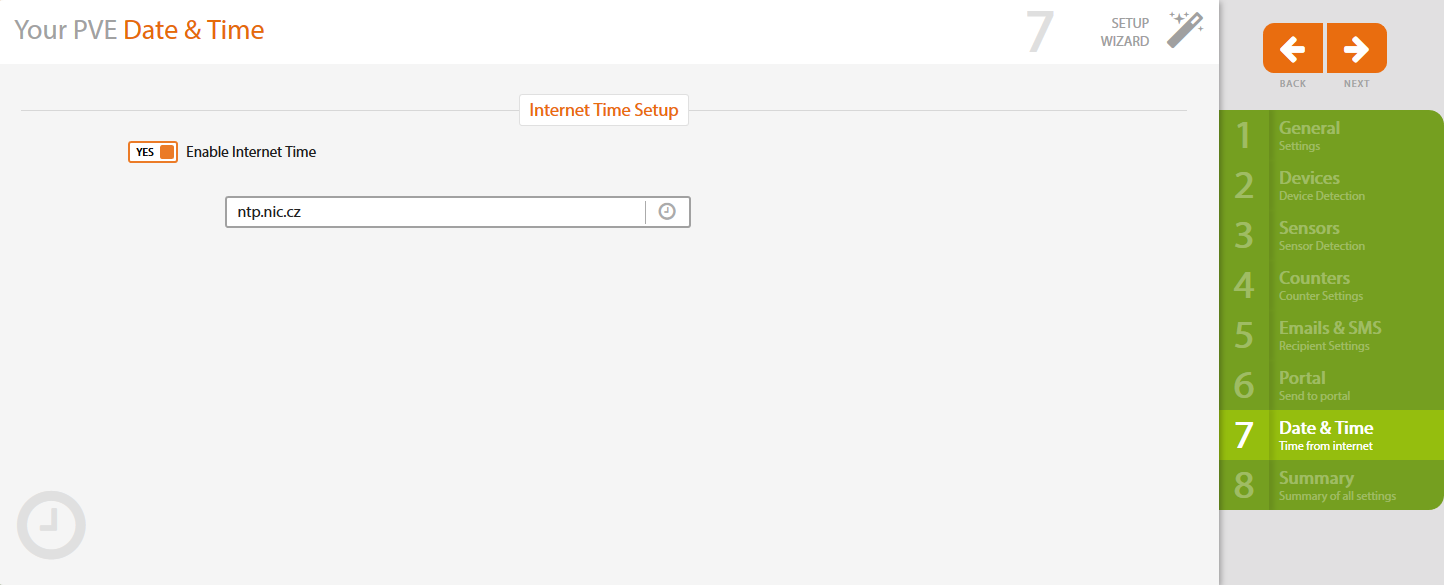Click the large step number 7 in header
The height and width of the screenshot is (585, 1444).
(1040, 32)
